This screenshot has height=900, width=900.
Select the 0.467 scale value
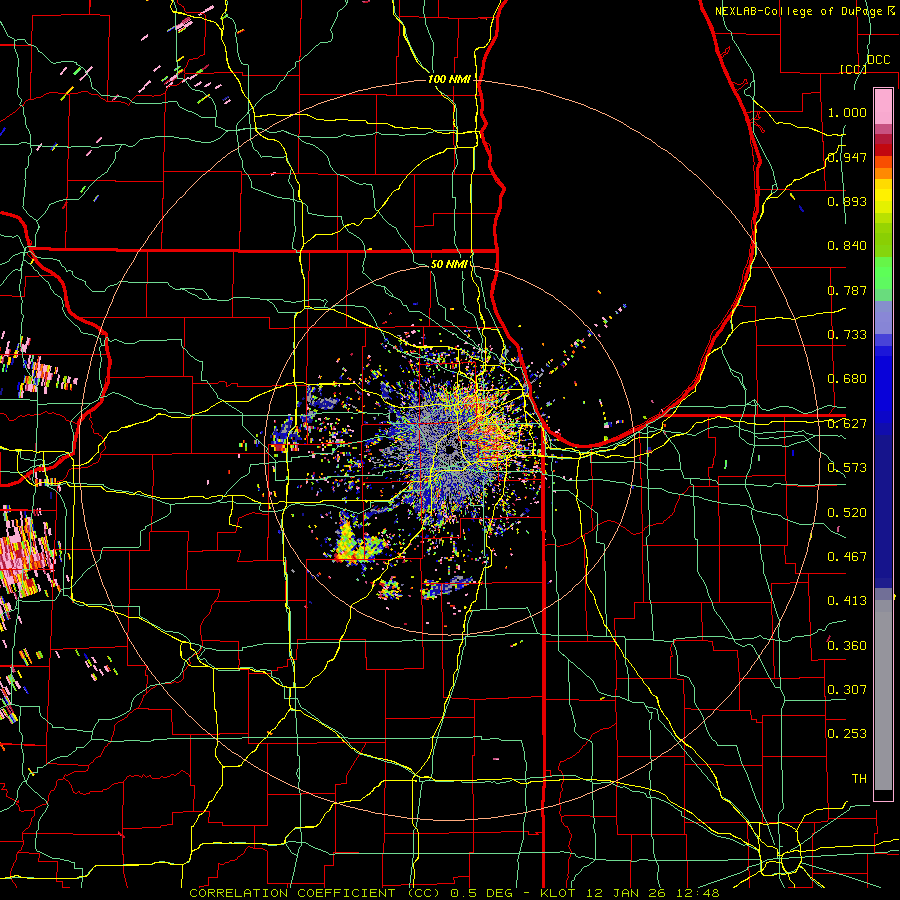click(x=847, y=557)
